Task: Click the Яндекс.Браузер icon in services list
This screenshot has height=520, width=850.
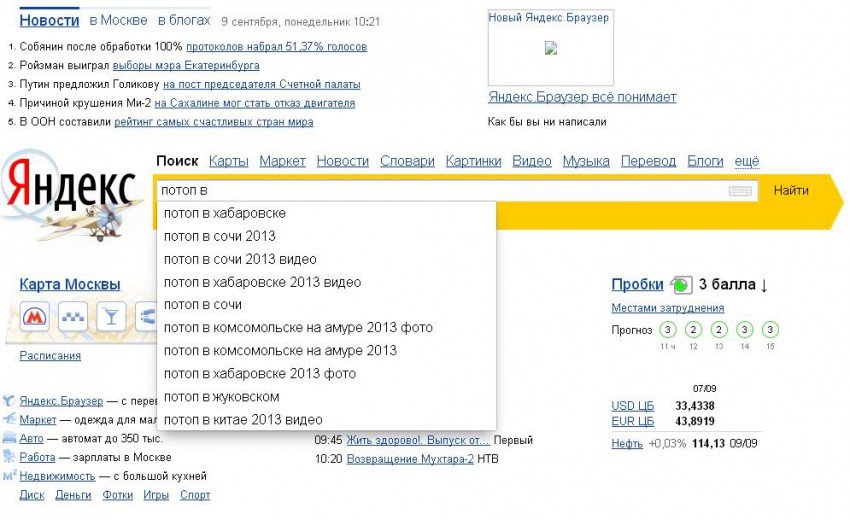Action: (x=9, y=400)
